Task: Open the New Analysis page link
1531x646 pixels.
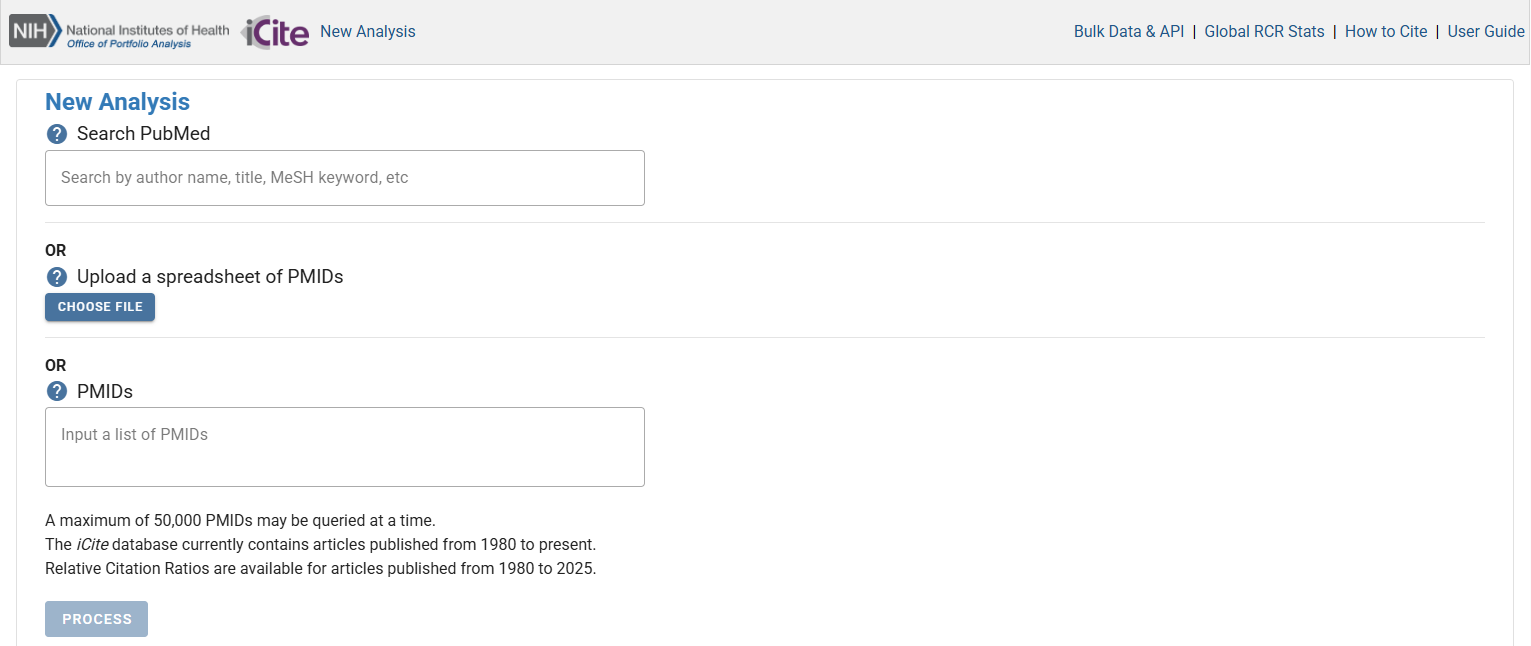Action: (x=367, y=31)
